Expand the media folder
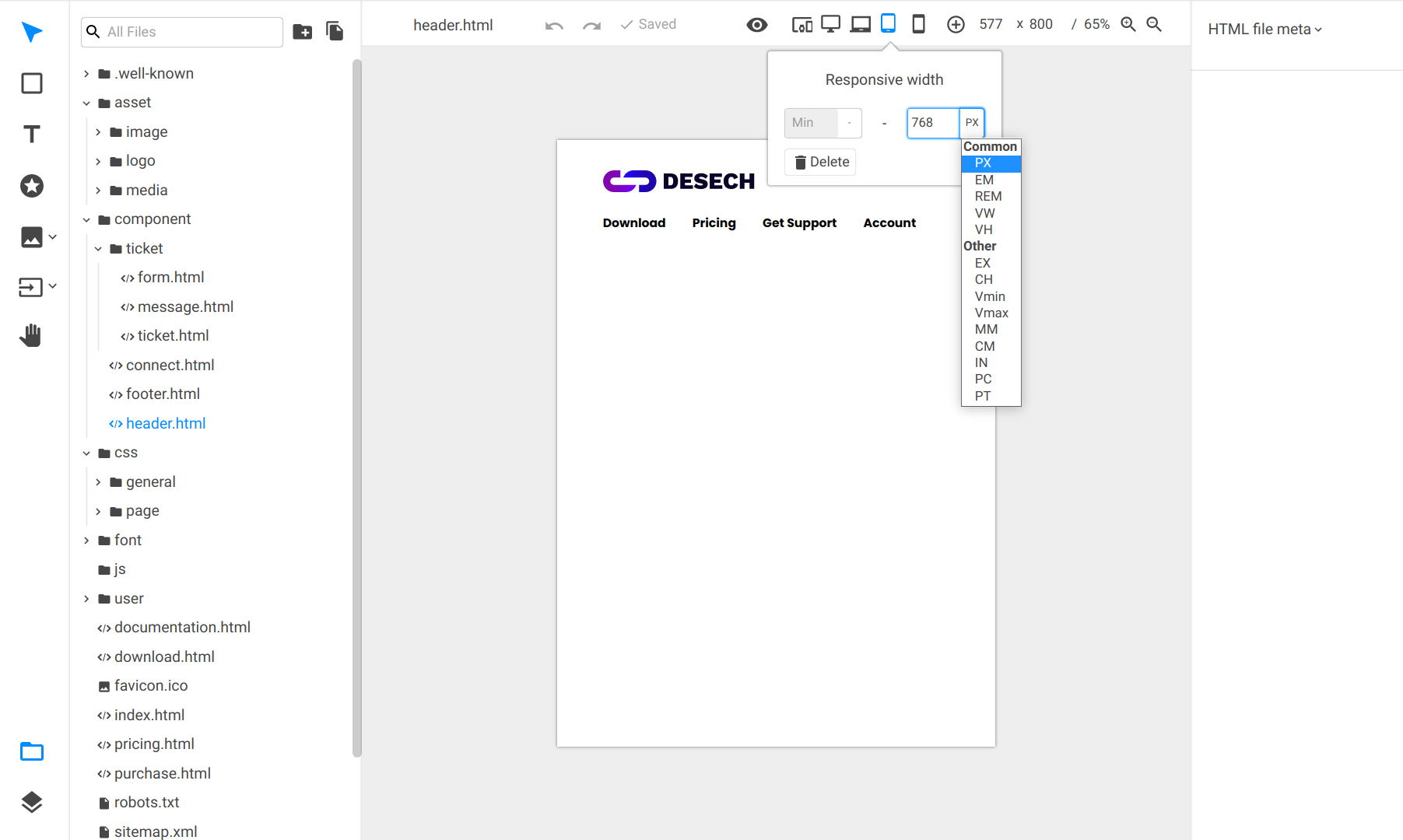 98,191
